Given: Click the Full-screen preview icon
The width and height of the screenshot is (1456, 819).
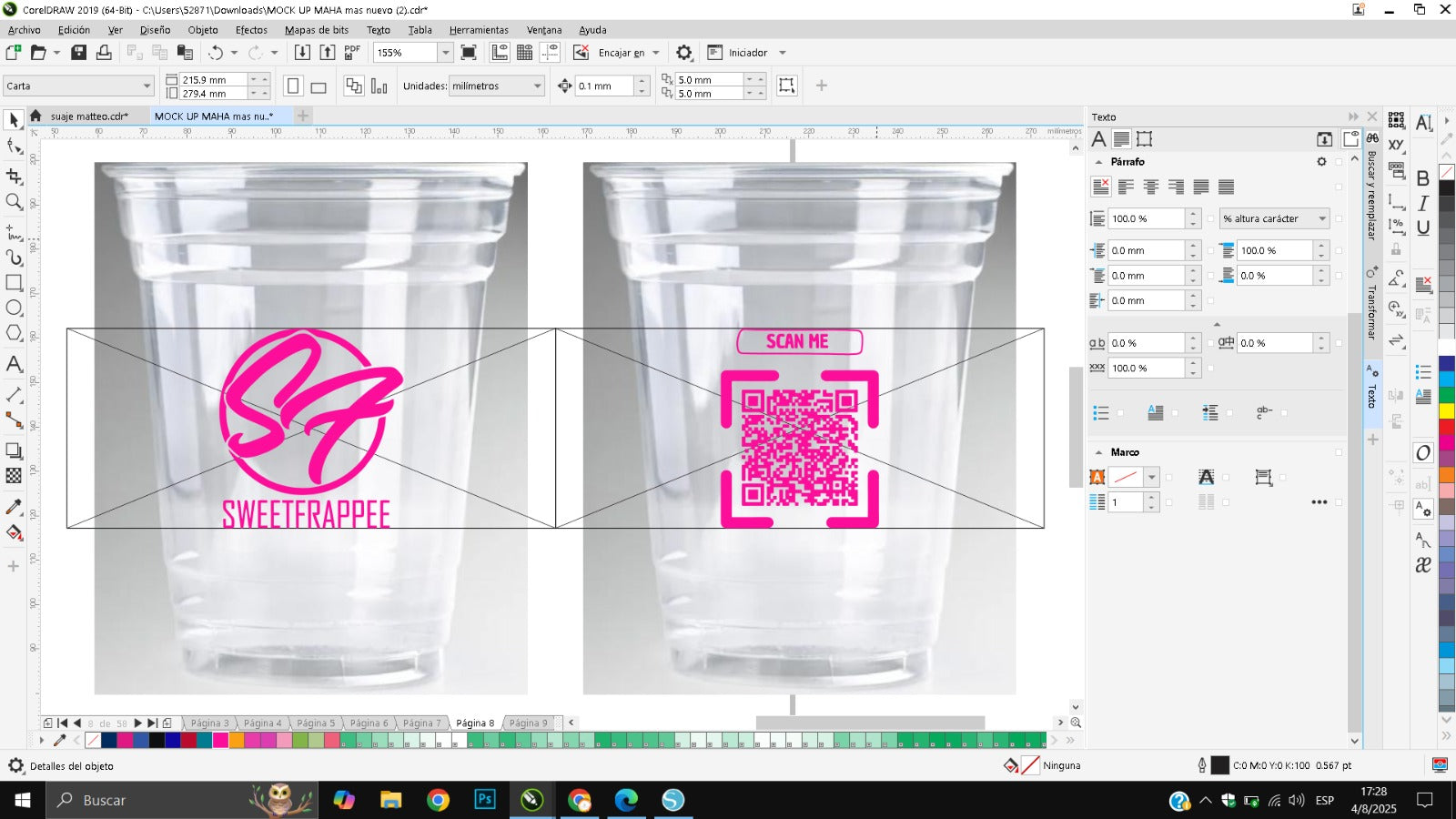Looking at the screenshot, I should point(469,53).
